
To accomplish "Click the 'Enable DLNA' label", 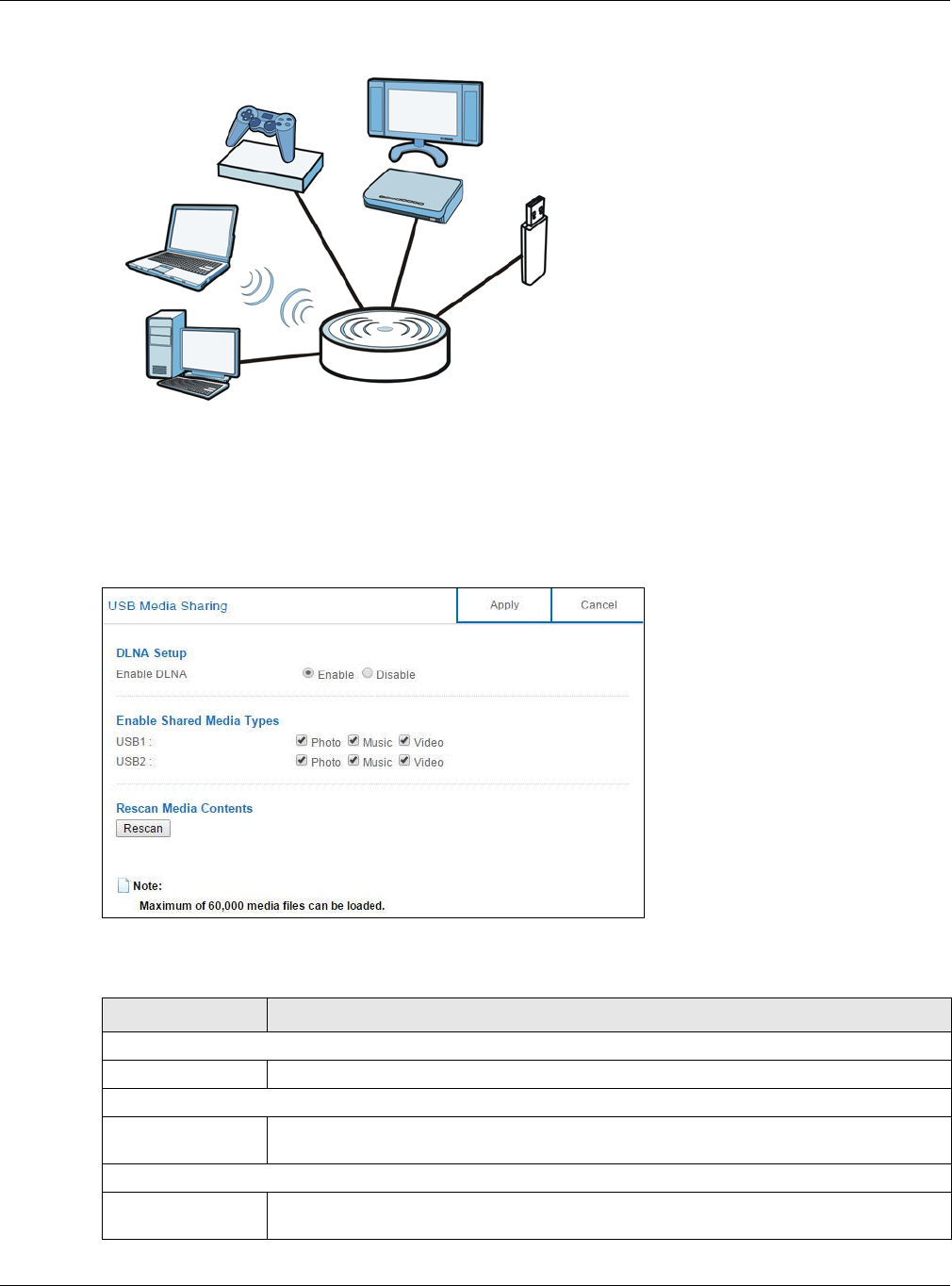I will point(151,674).
